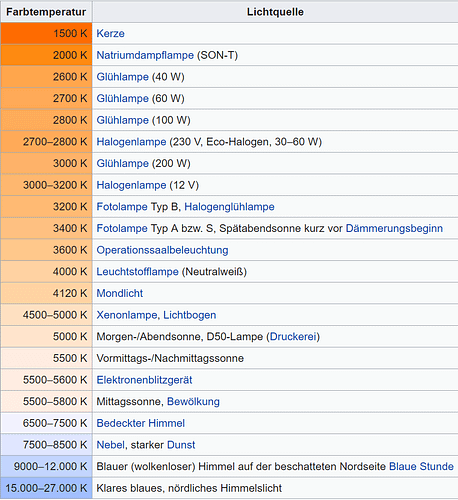
Task: Open Halogenlampe link for 230 V row
Action: click(x=131, y=142)
